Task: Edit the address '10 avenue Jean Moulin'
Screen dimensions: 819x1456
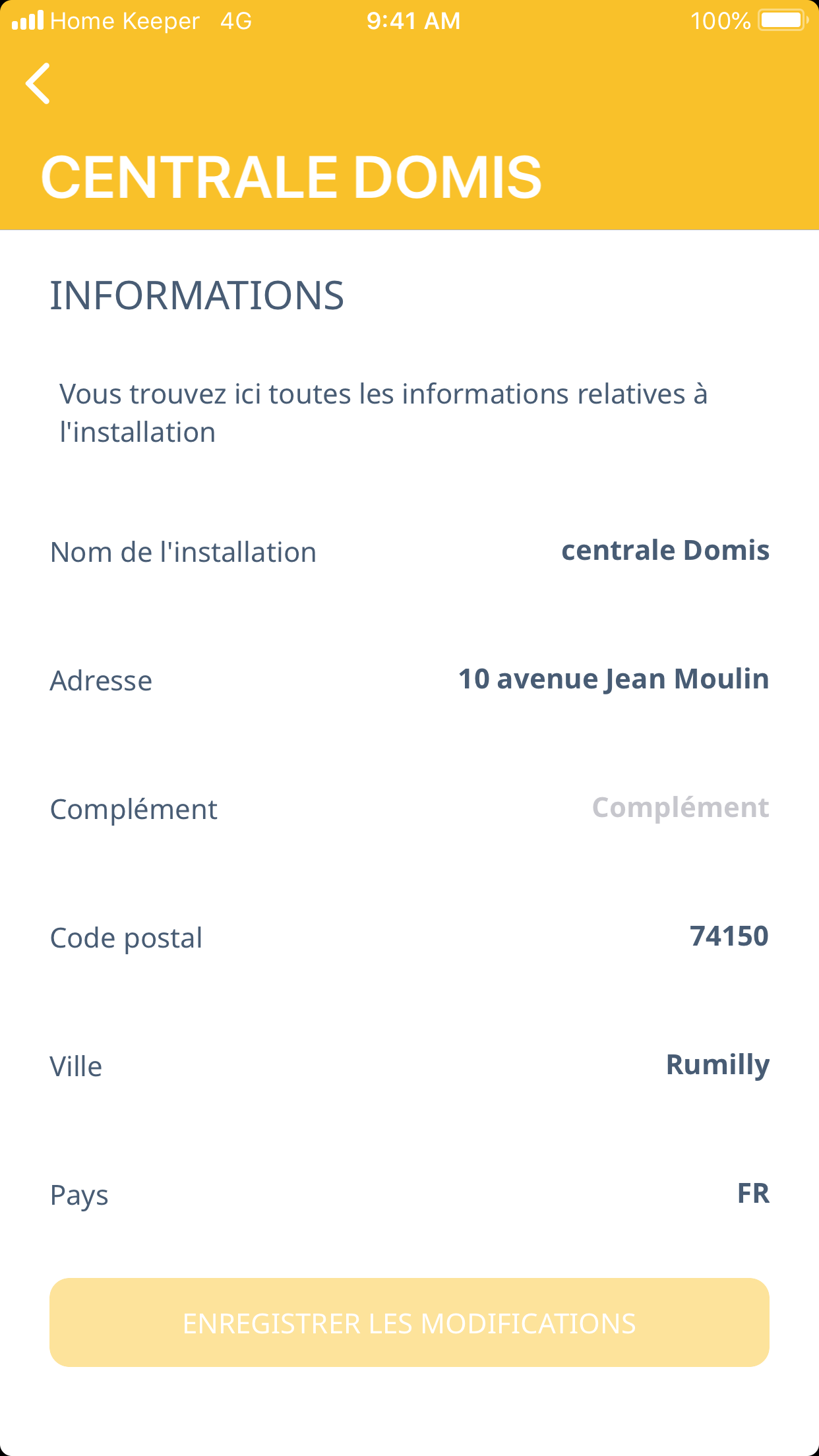Action: pos(613,679)
